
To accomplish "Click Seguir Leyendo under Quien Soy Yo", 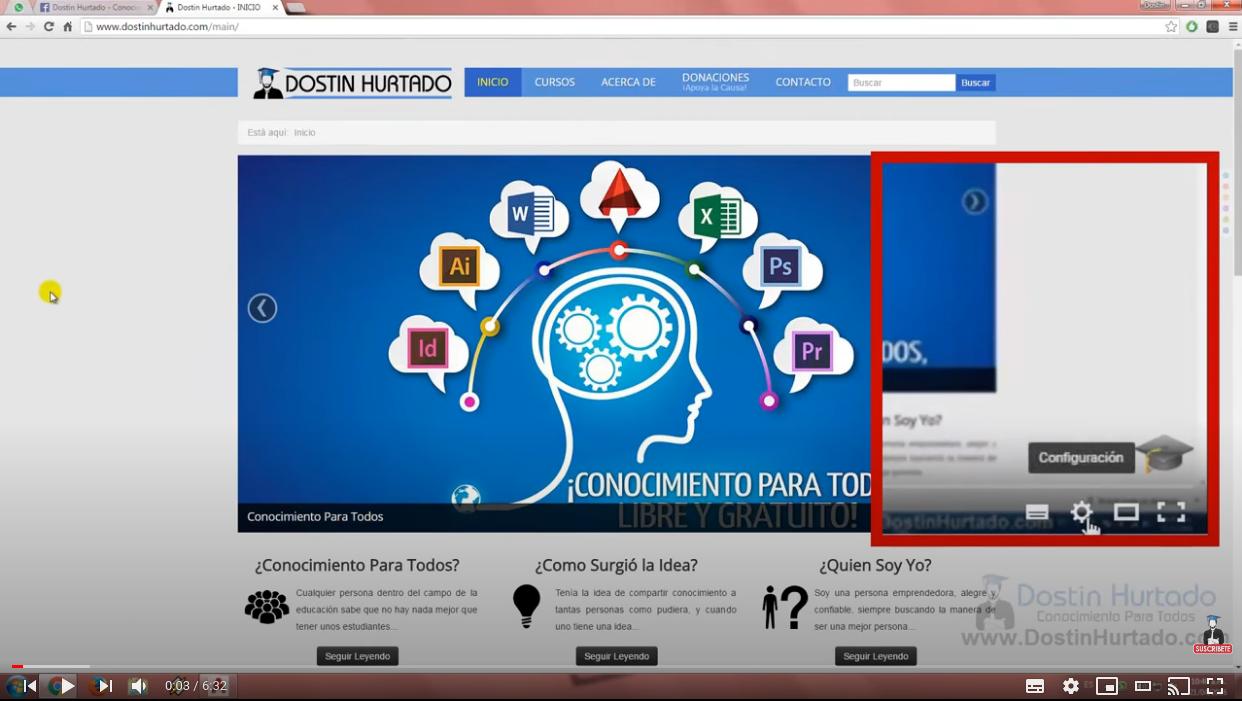I will pos(876,656).
